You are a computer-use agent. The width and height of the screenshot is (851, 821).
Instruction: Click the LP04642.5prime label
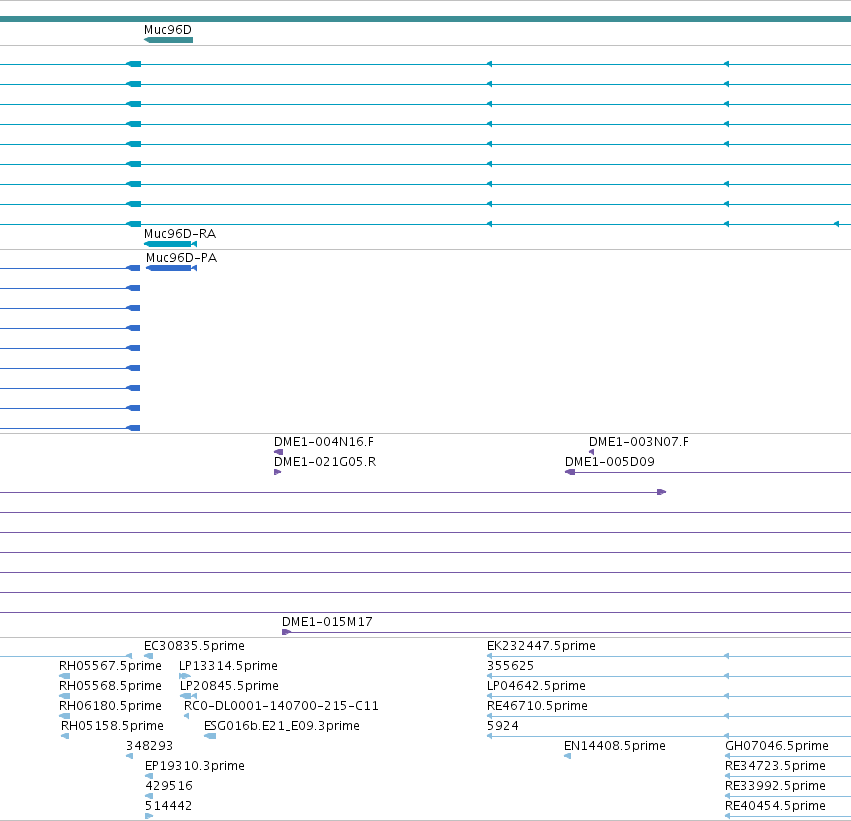tap(536, 686)
